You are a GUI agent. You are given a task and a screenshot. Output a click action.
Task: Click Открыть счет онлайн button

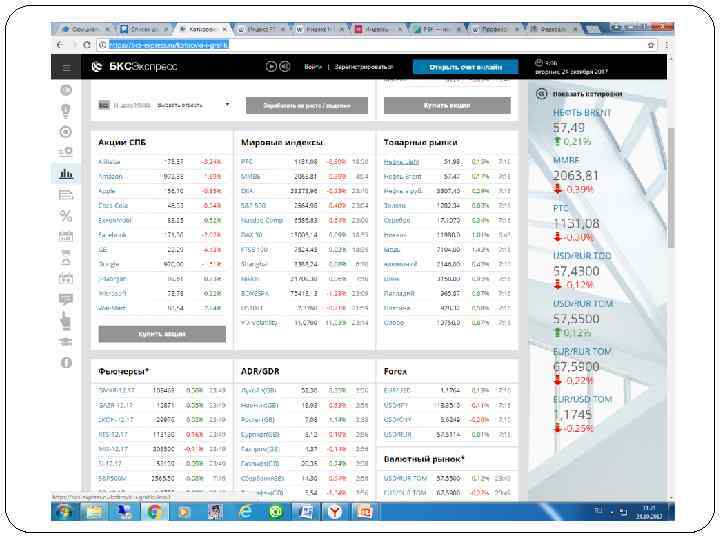pyautogui.click(x=466, y=67)
